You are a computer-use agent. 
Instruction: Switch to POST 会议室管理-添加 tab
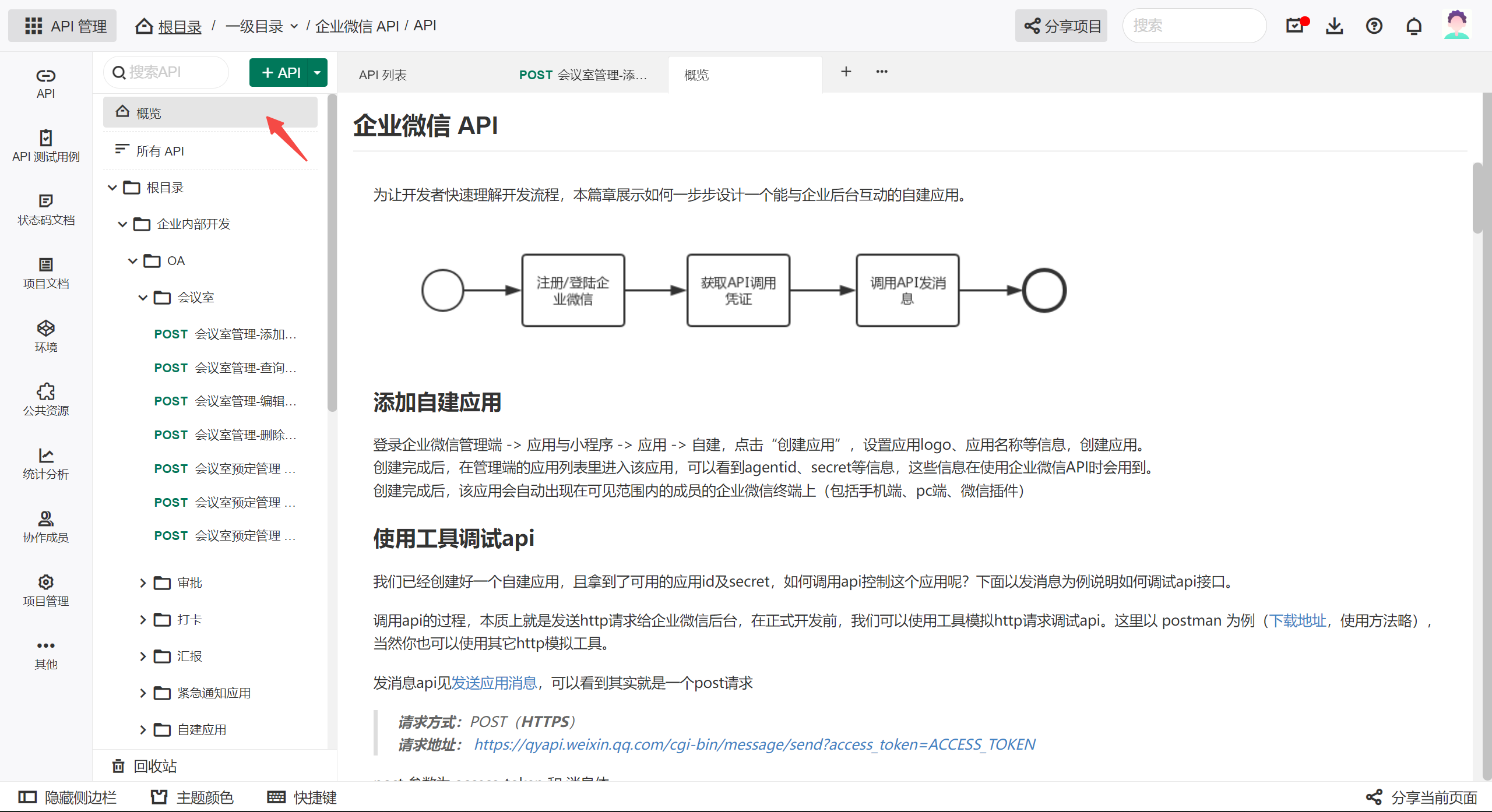tap(583, 75)
